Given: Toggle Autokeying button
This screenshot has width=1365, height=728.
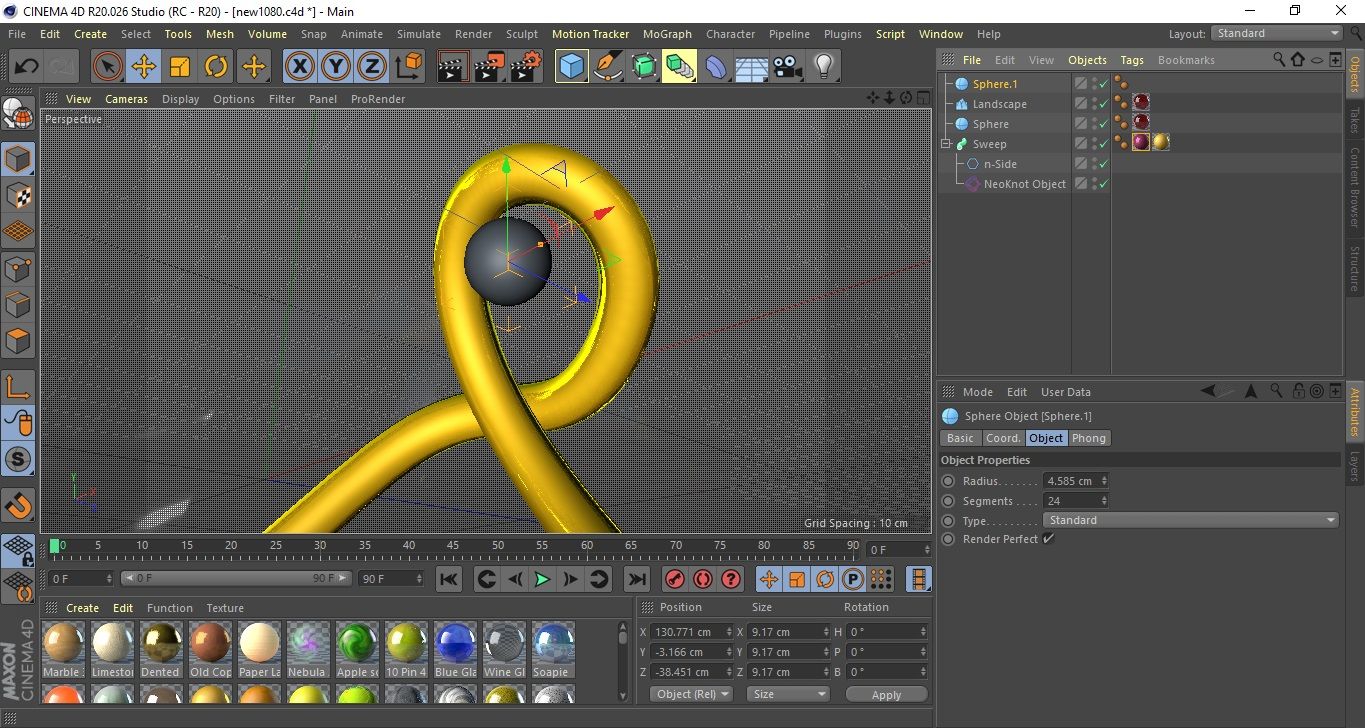Looking at the screenshot, I should [x=703, y=579].
